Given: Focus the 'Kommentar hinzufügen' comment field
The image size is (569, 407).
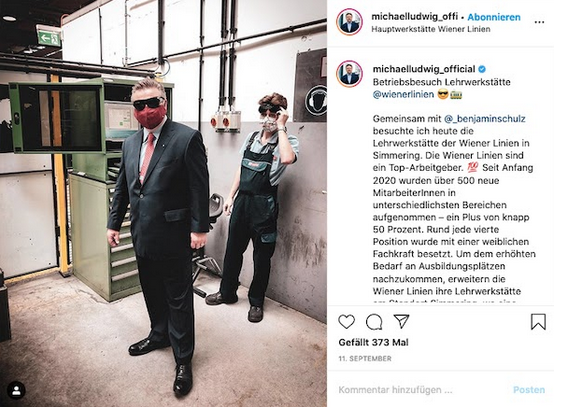Looking at the screenshot, I should (421, 390).
